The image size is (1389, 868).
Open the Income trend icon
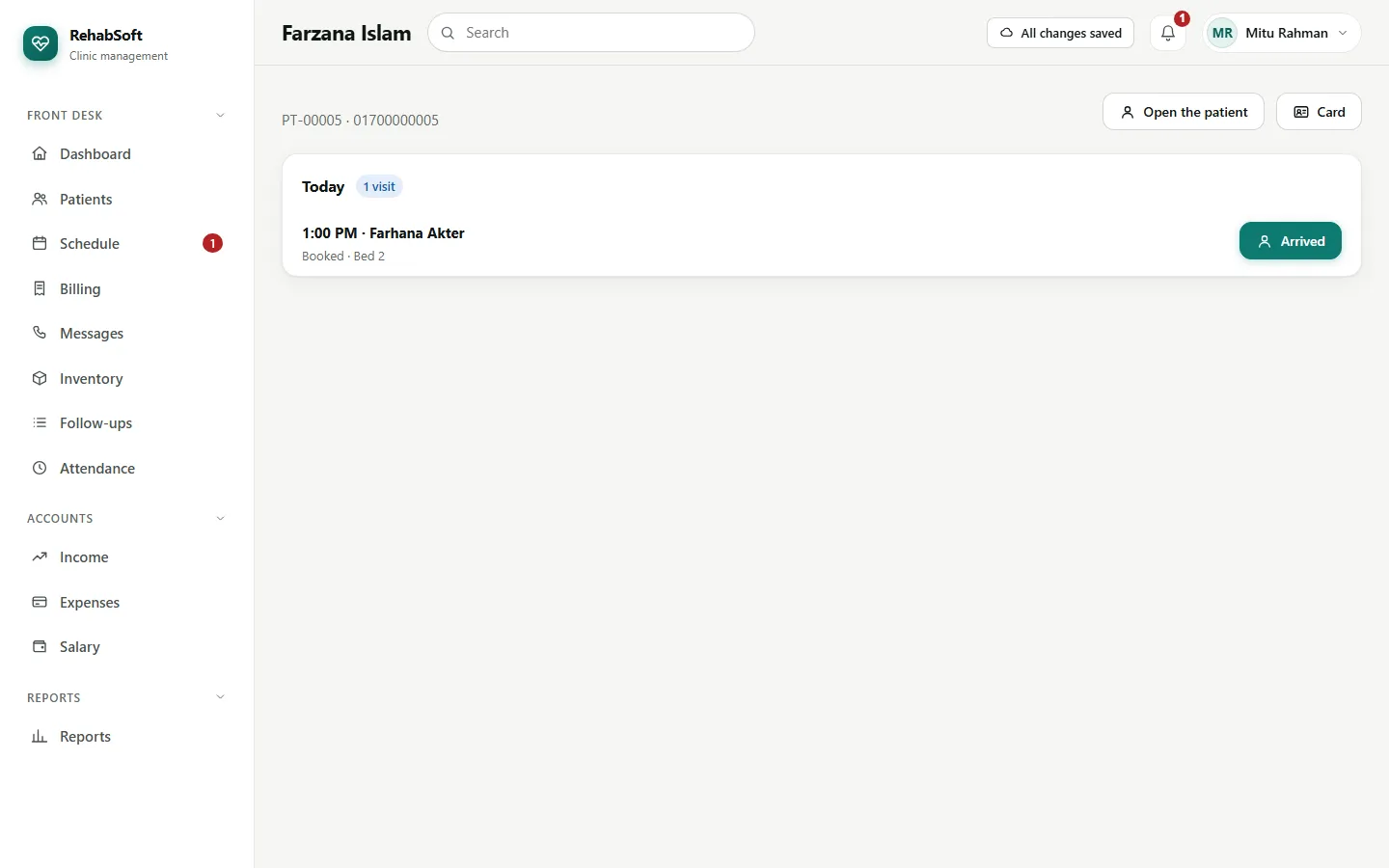coord(40,557)
